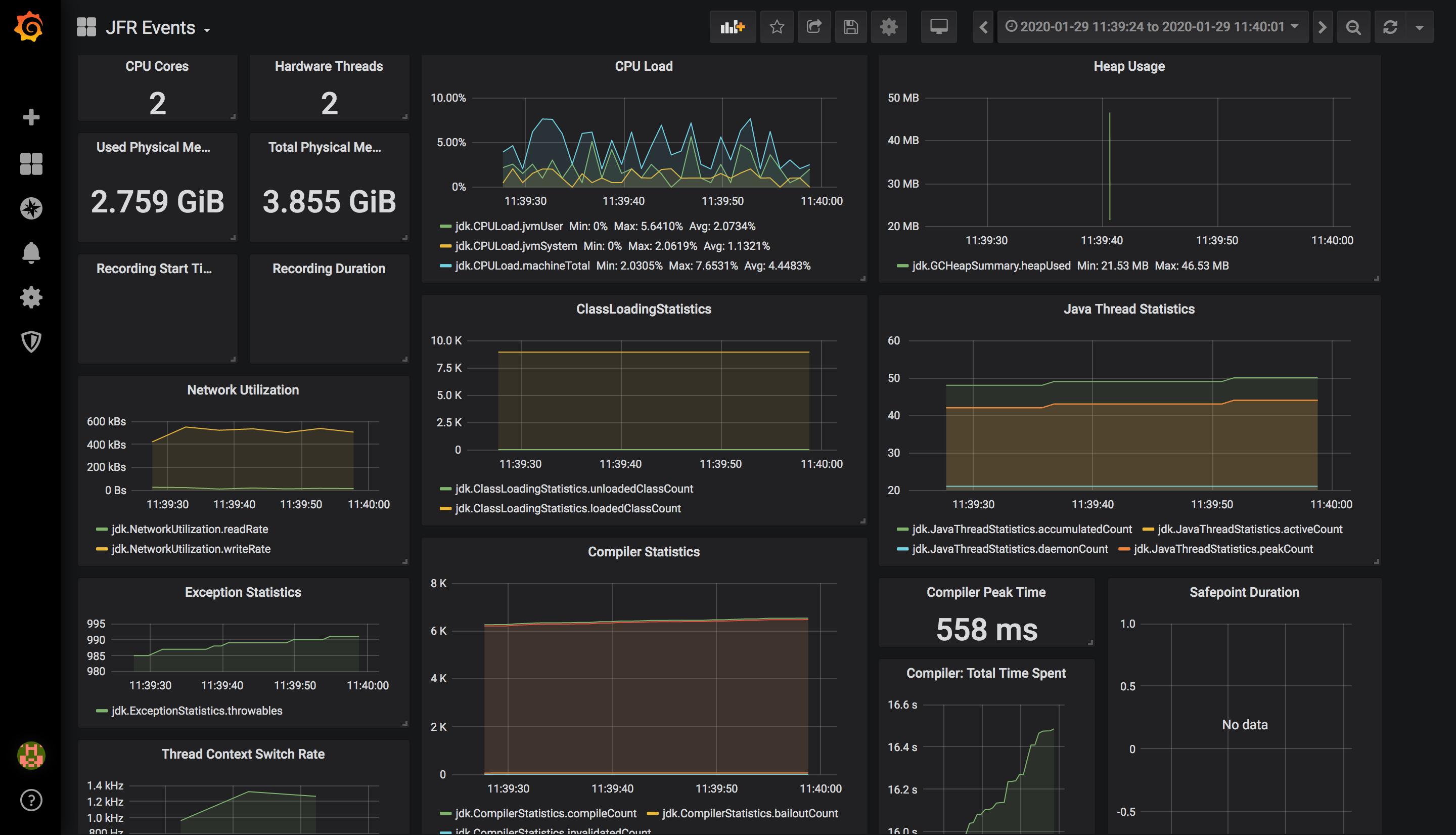Open the Recording Start Time panel title

coord(154,269)
